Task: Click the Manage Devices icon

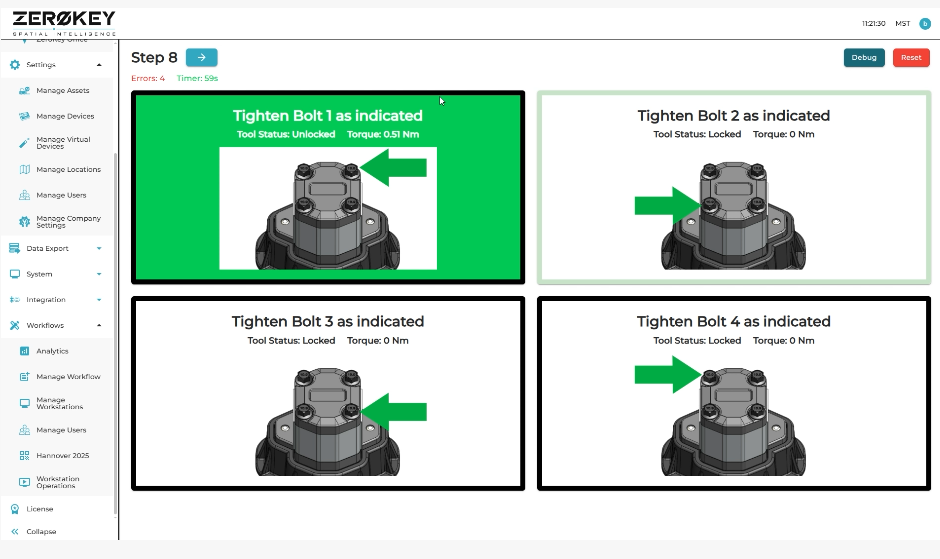Action: coord(25,117)
